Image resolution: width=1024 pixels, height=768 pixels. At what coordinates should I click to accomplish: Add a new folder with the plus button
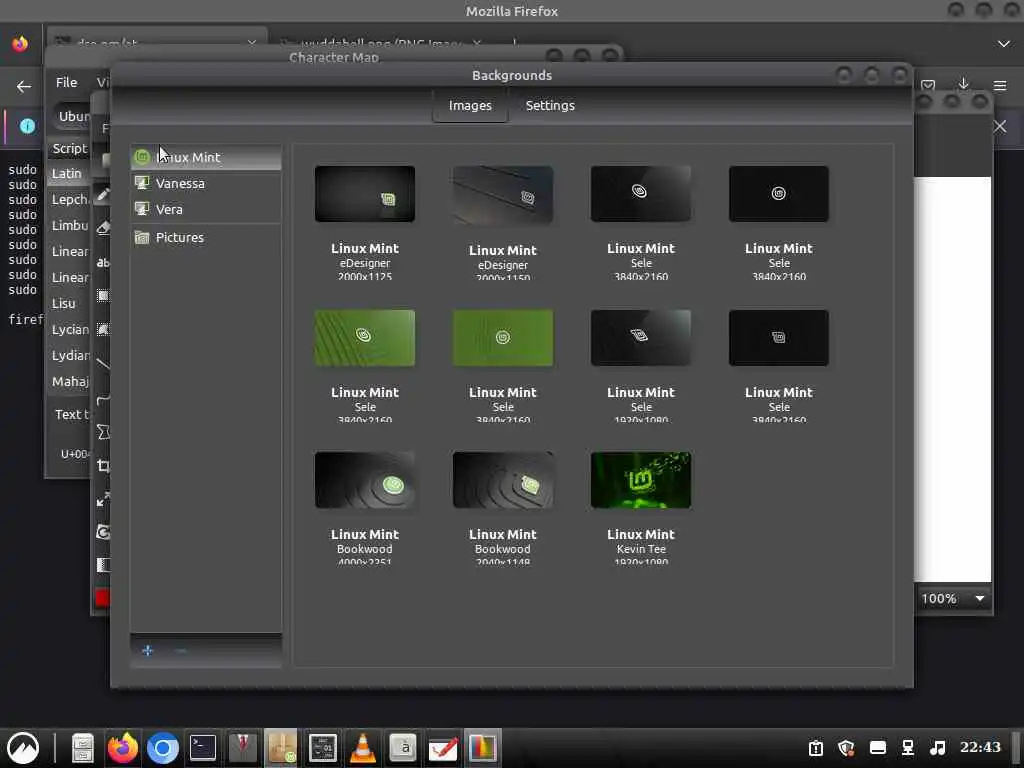(148, 650)
